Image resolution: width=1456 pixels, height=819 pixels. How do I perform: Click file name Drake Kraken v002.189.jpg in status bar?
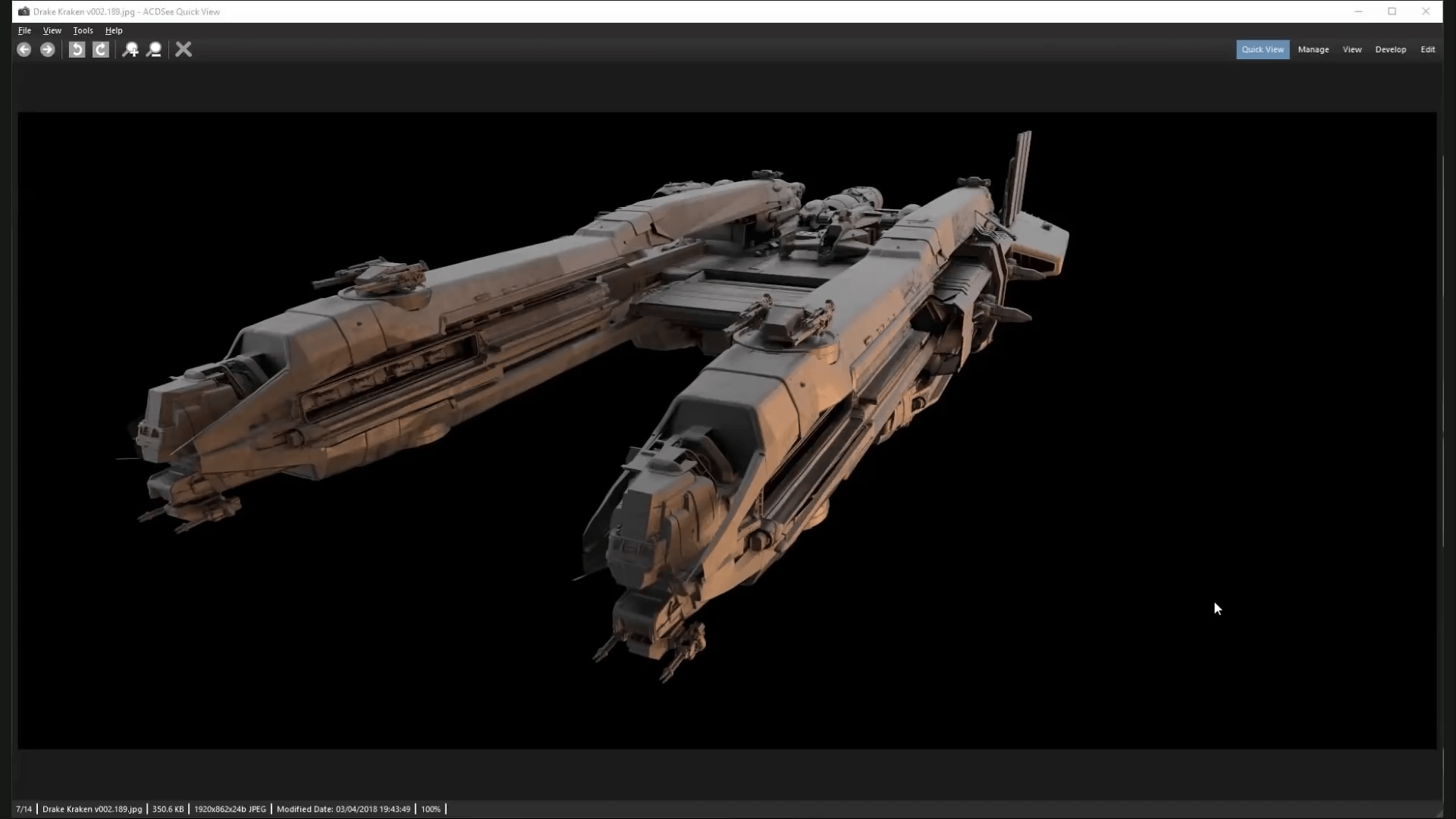tap(92, 809)
